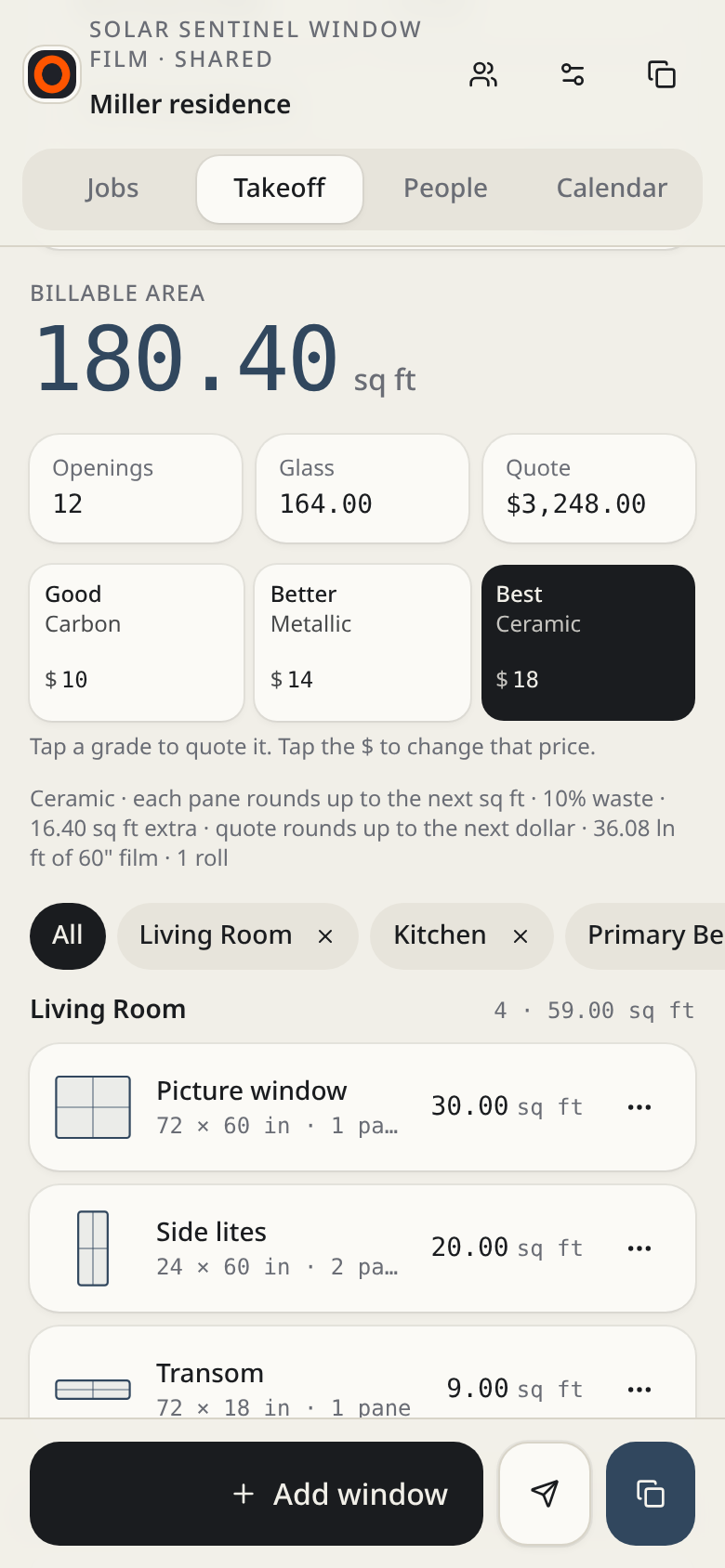Image resolution: width=725 pixels, height=1568 pixels.
Task: Remove the Living Room filter chip
Action: point(325,936)
